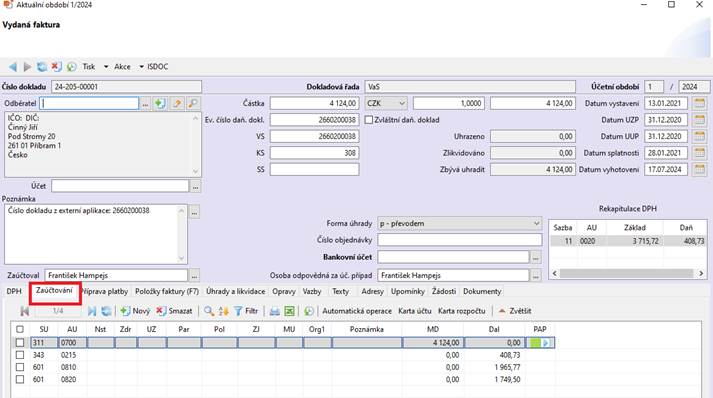The image size is (713, 398).
Task: Open Karta rozpočtu
Action: [x=462, y=311]
